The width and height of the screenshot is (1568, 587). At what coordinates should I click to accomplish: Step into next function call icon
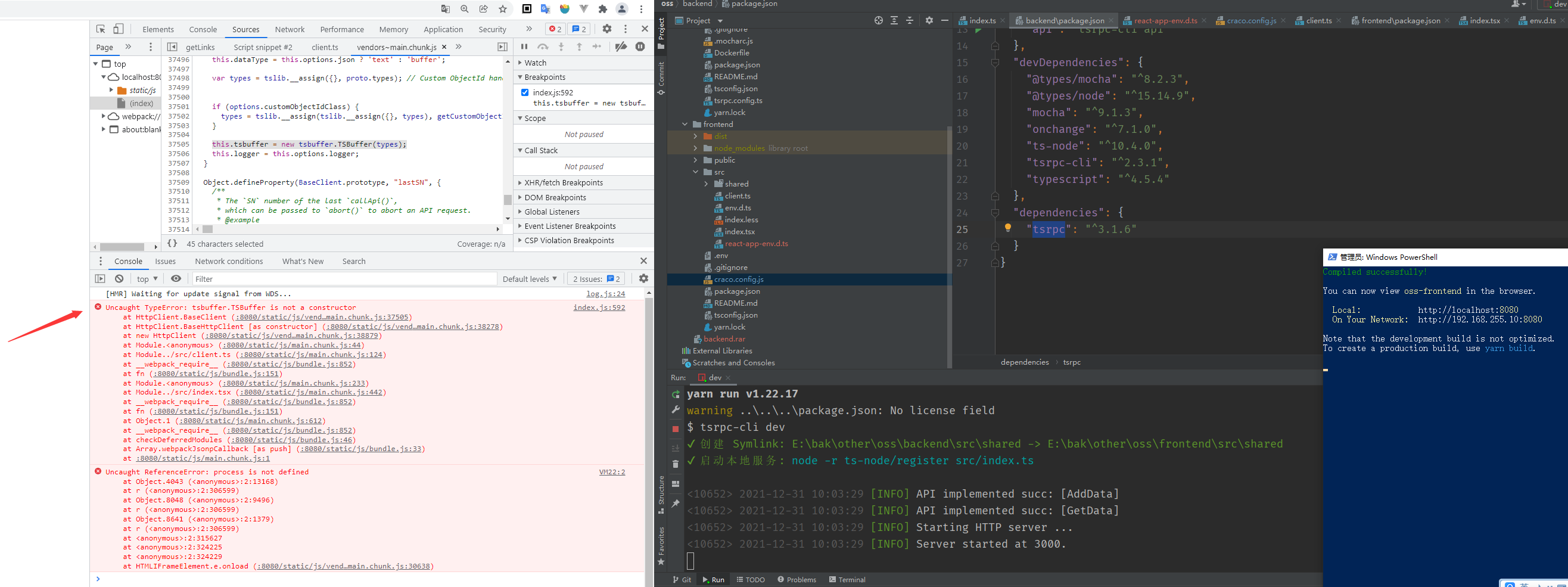(561, 47)
